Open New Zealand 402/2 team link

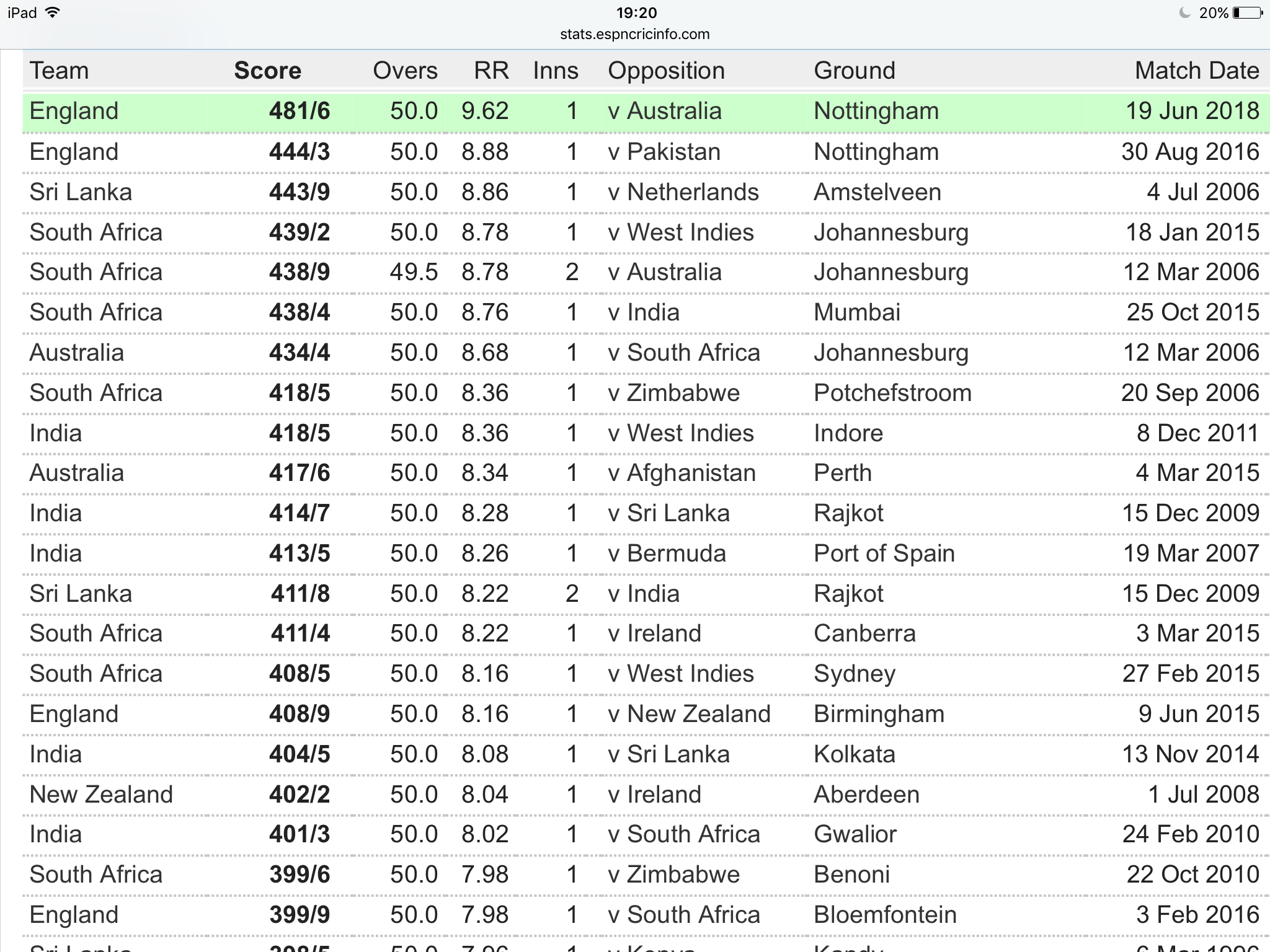point(101,795)
